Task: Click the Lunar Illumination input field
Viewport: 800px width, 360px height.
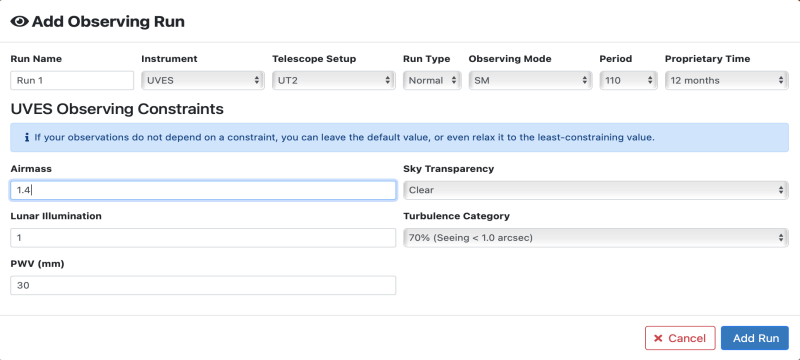Action: [x=203, y=238]
